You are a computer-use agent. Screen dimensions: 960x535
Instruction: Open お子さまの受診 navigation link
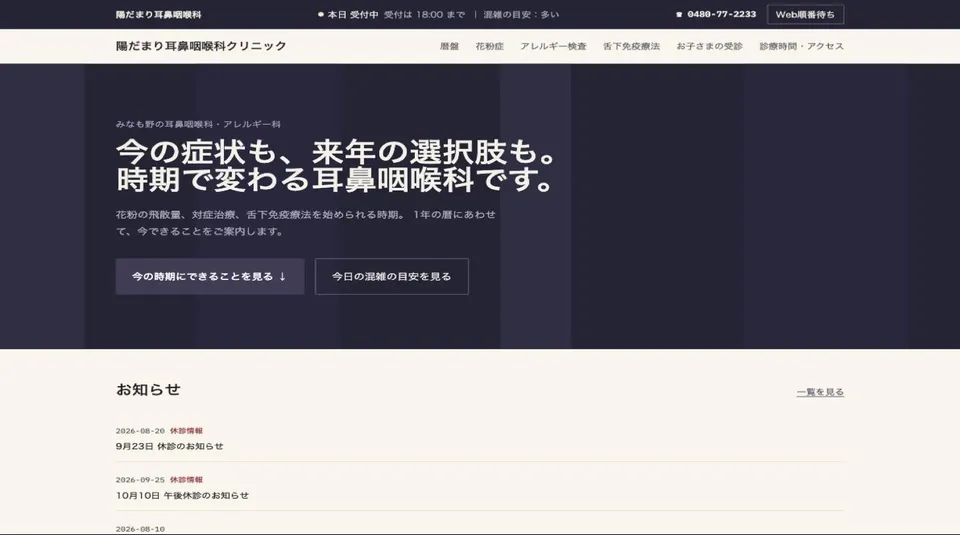(x=709, y=46)
